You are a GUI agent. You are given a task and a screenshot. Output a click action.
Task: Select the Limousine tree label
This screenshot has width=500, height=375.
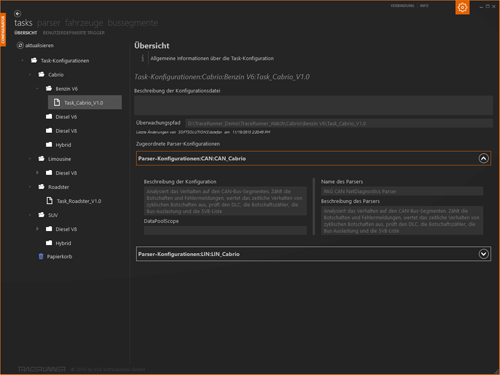[x=59, y=159]
